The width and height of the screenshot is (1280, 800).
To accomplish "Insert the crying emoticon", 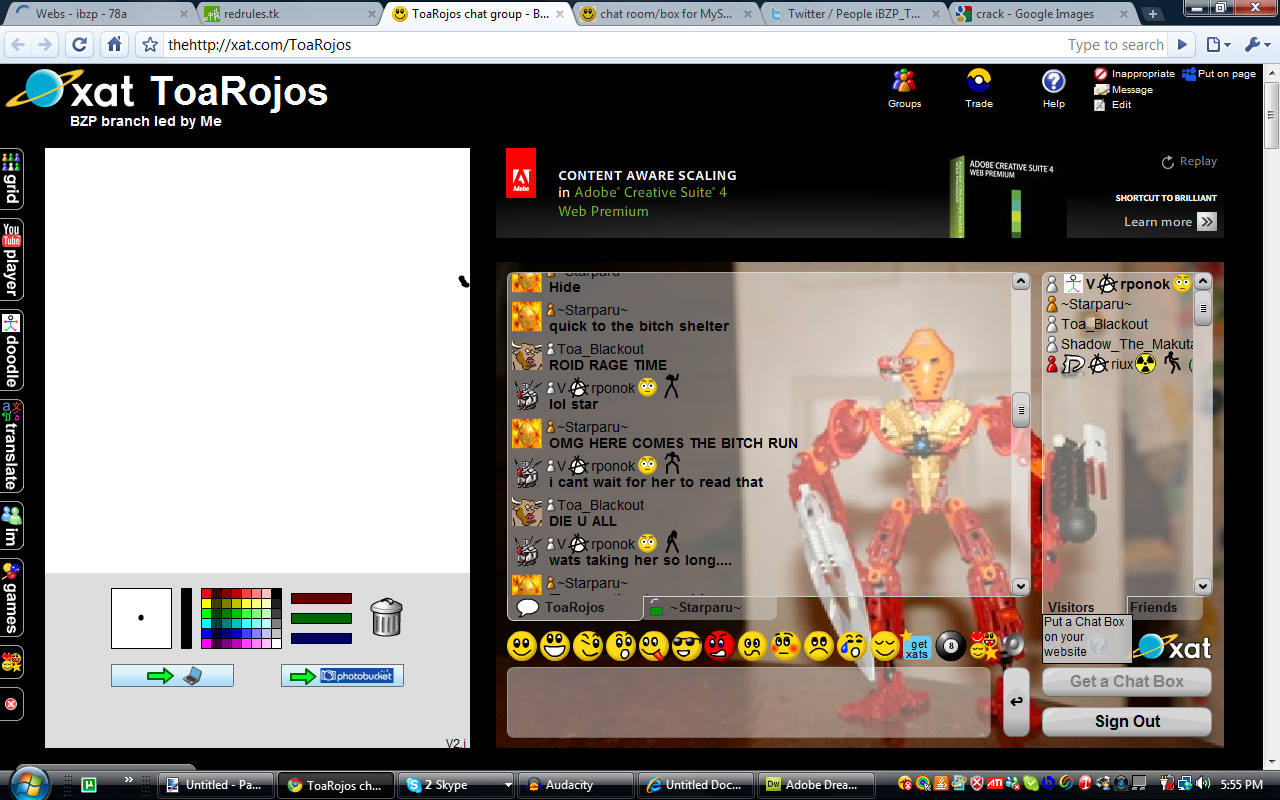I will coord(852,647).
